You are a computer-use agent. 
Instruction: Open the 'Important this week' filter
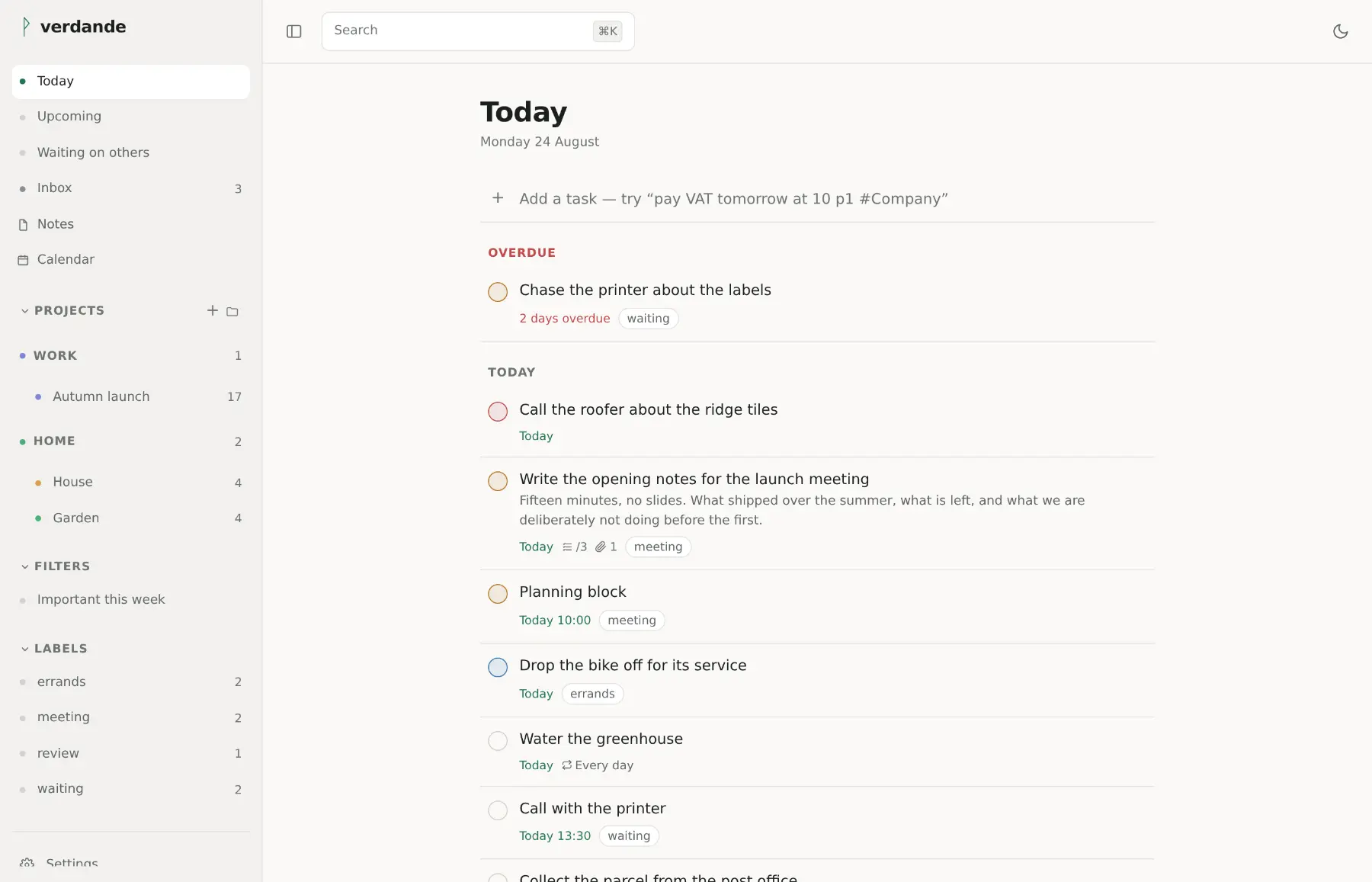(131, 600)
